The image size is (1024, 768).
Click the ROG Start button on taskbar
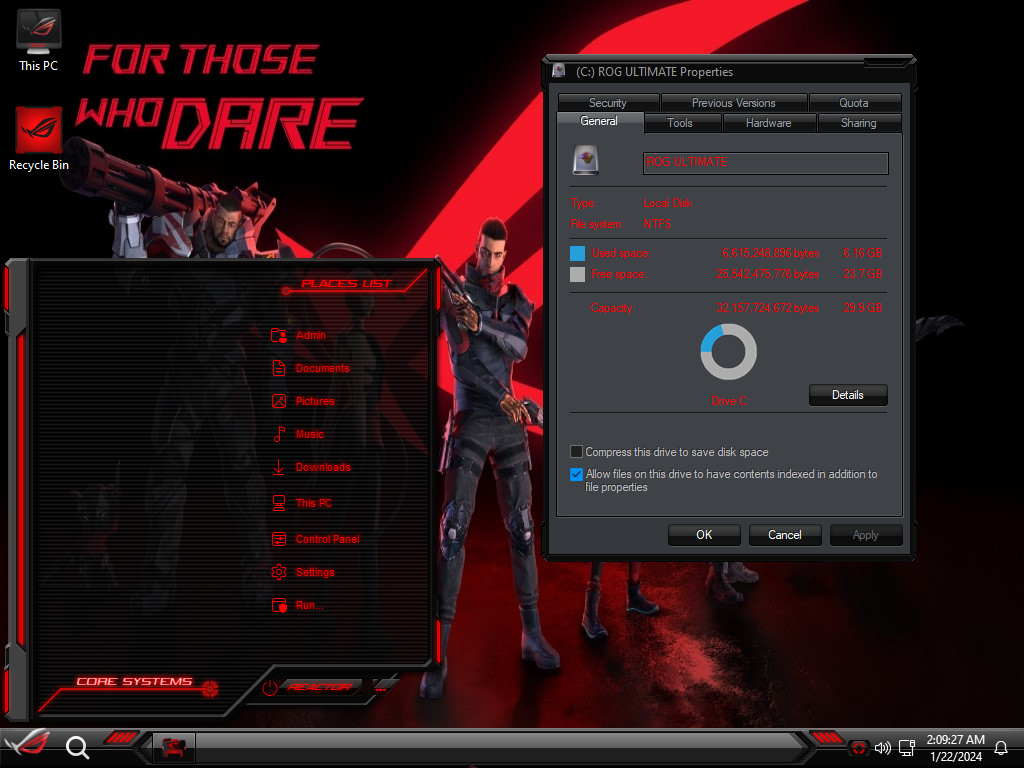27,746
